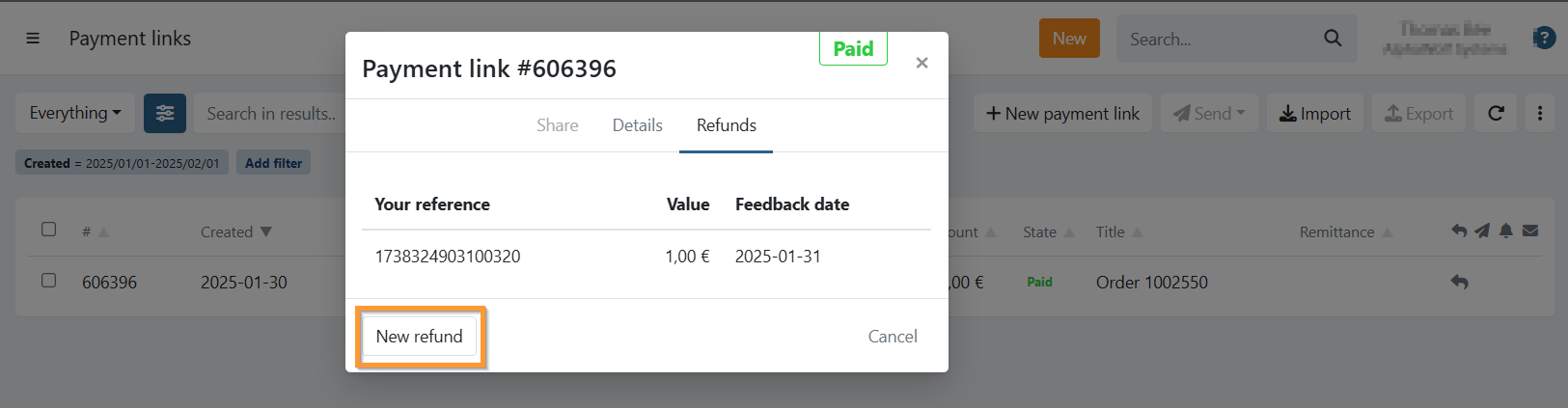
Task: Open the hamburger navigation menu
Action: coord(33,39)
